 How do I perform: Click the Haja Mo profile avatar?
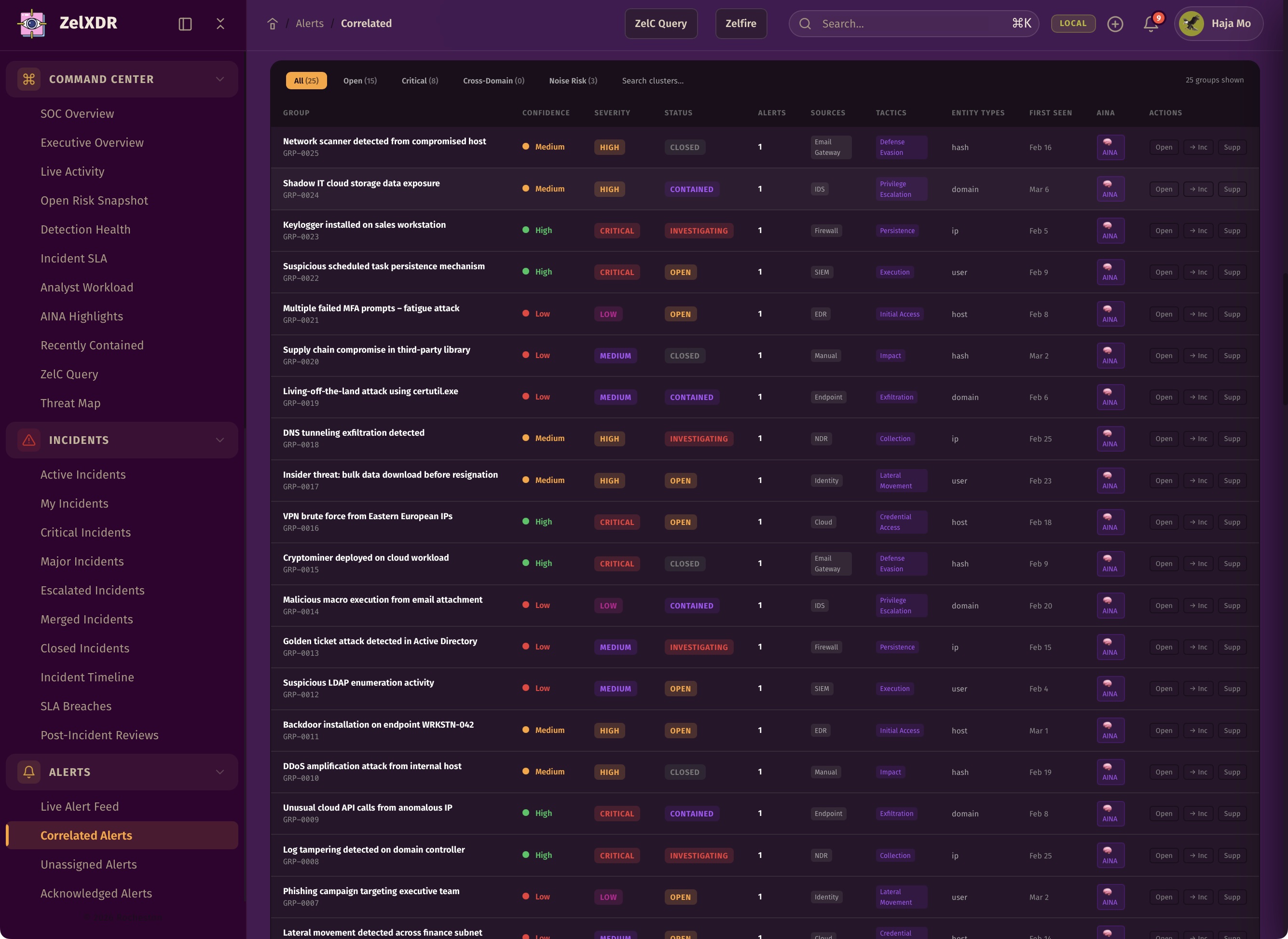coord(1192,24)
